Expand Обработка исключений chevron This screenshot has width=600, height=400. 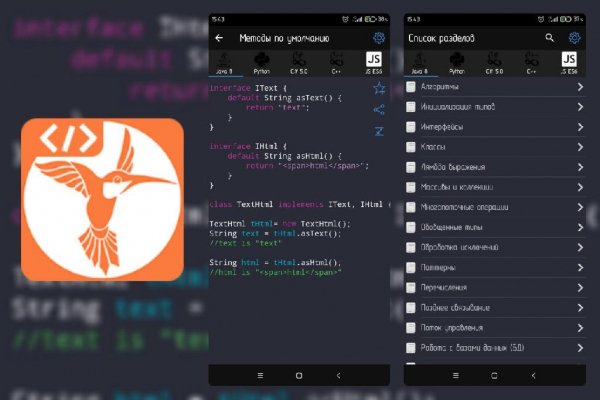(580, 248)
